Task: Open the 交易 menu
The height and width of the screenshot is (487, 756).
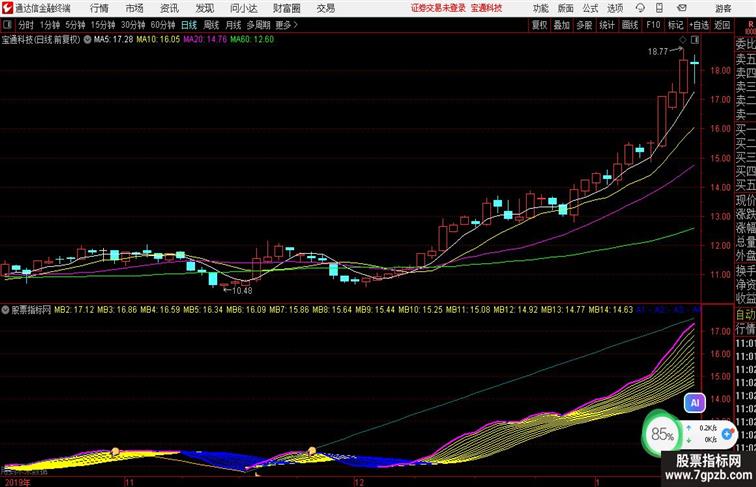Action: coord(325,8)
